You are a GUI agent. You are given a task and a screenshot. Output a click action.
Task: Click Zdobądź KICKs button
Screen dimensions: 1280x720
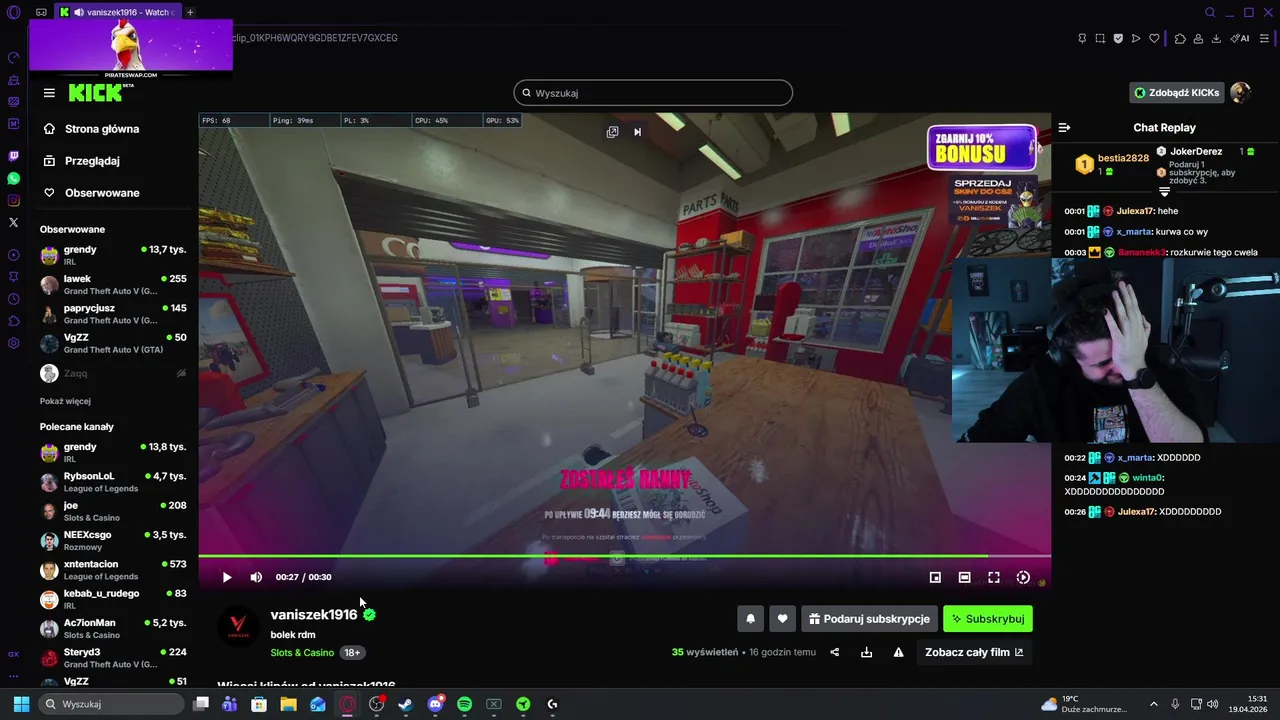pyautogui.click(x=1177, y=93)
